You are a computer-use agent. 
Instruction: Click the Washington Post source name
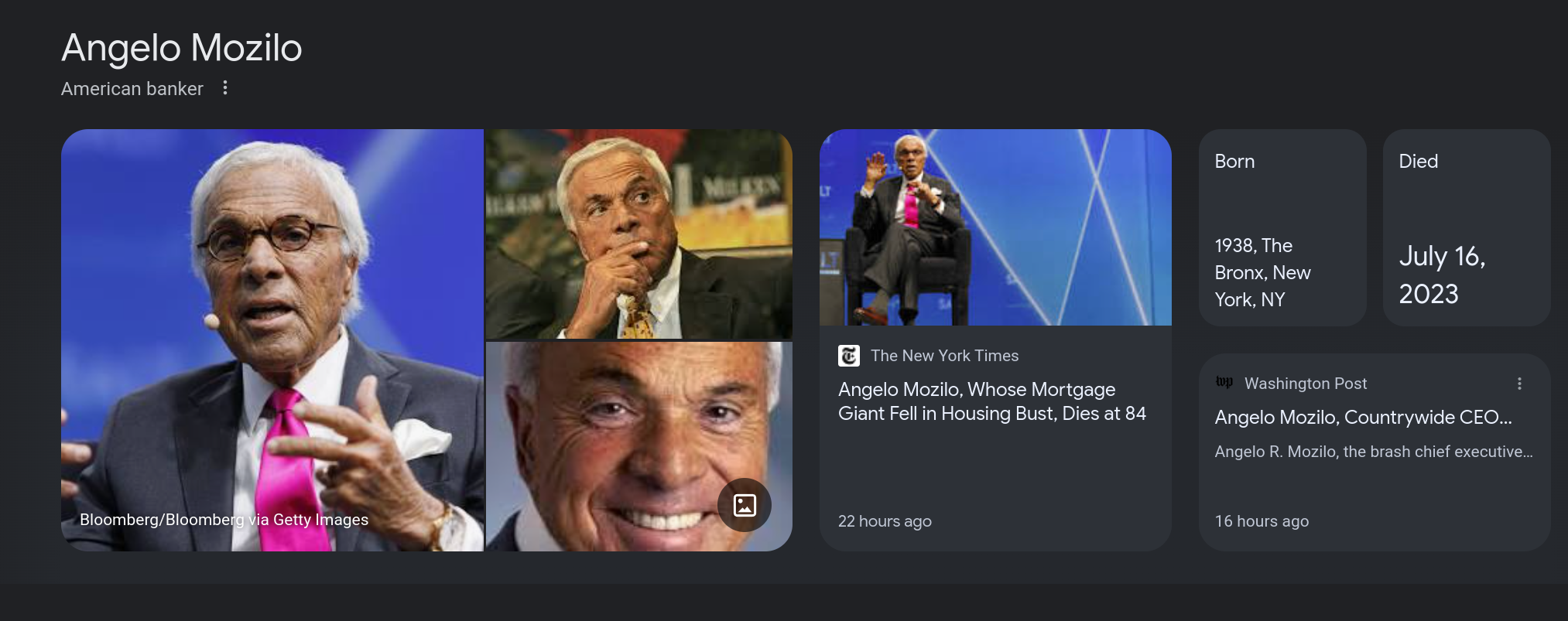tap(1306, 384)
